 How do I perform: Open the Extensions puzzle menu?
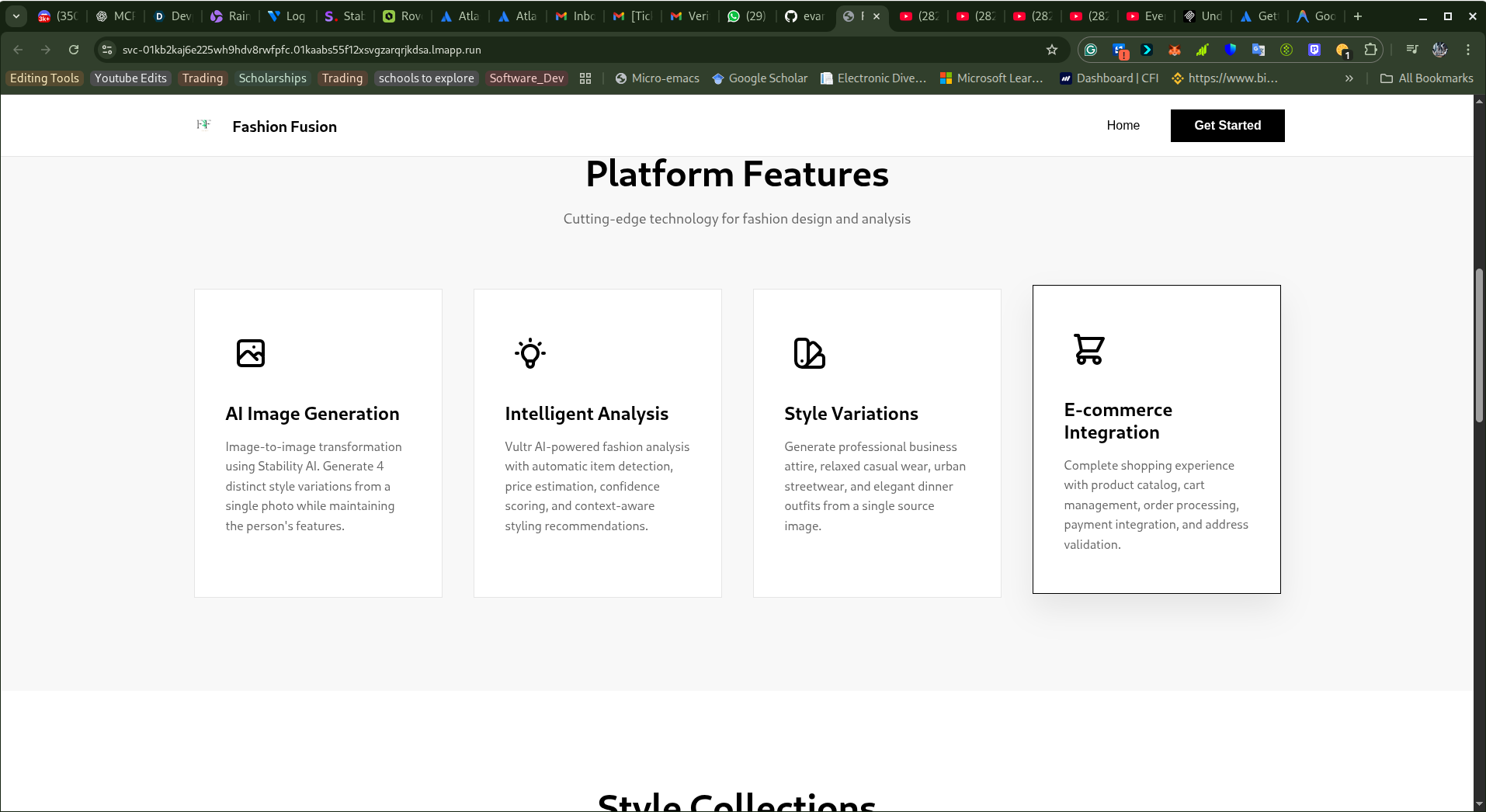(1371, 50)
